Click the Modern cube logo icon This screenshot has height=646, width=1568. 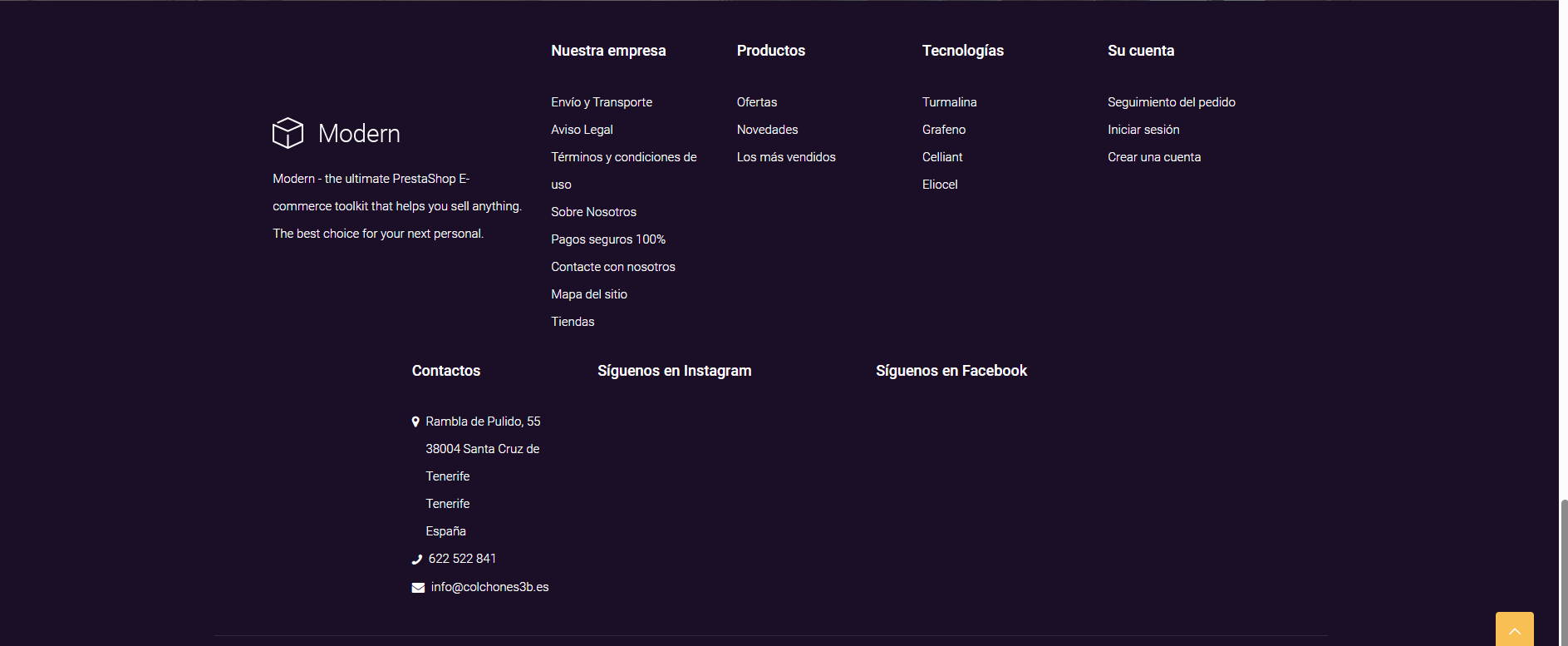coord(288,133)
